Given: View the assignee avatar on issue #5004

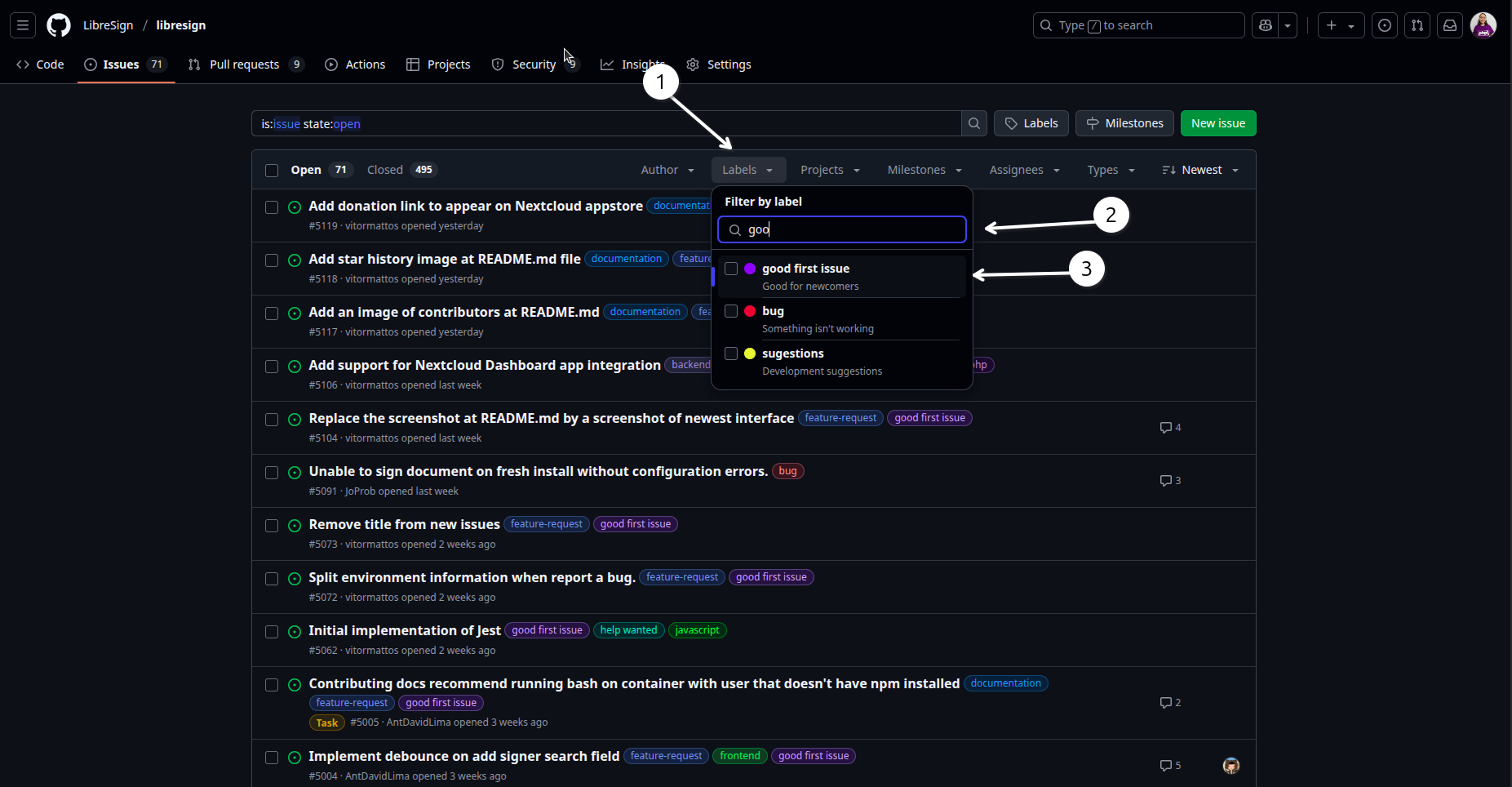Looking at the screenshot, I should coord(1231,766).
